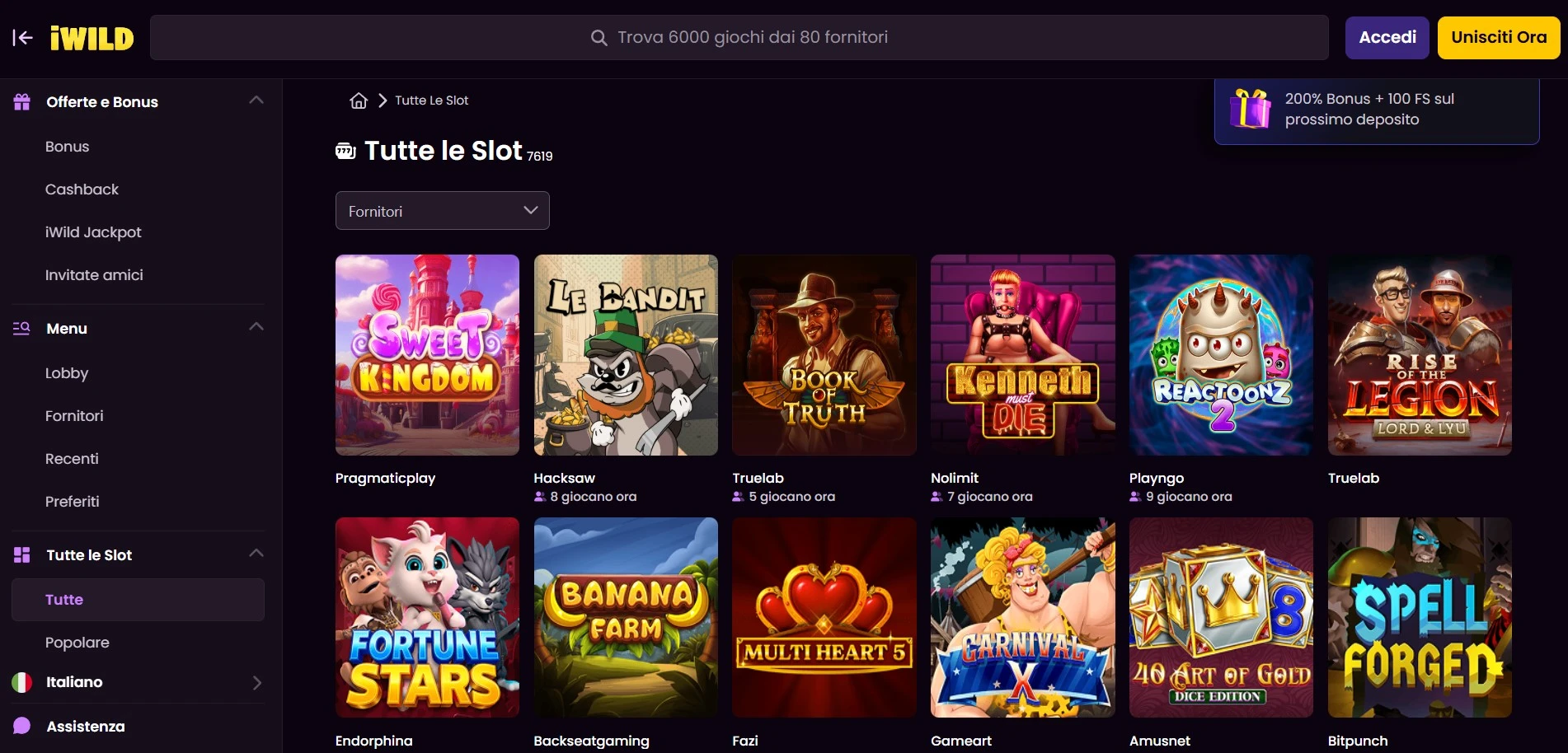Click the Unisciti Ora button
Image resolution: width=1568 pixels, height=753 pixels.
1498,37
